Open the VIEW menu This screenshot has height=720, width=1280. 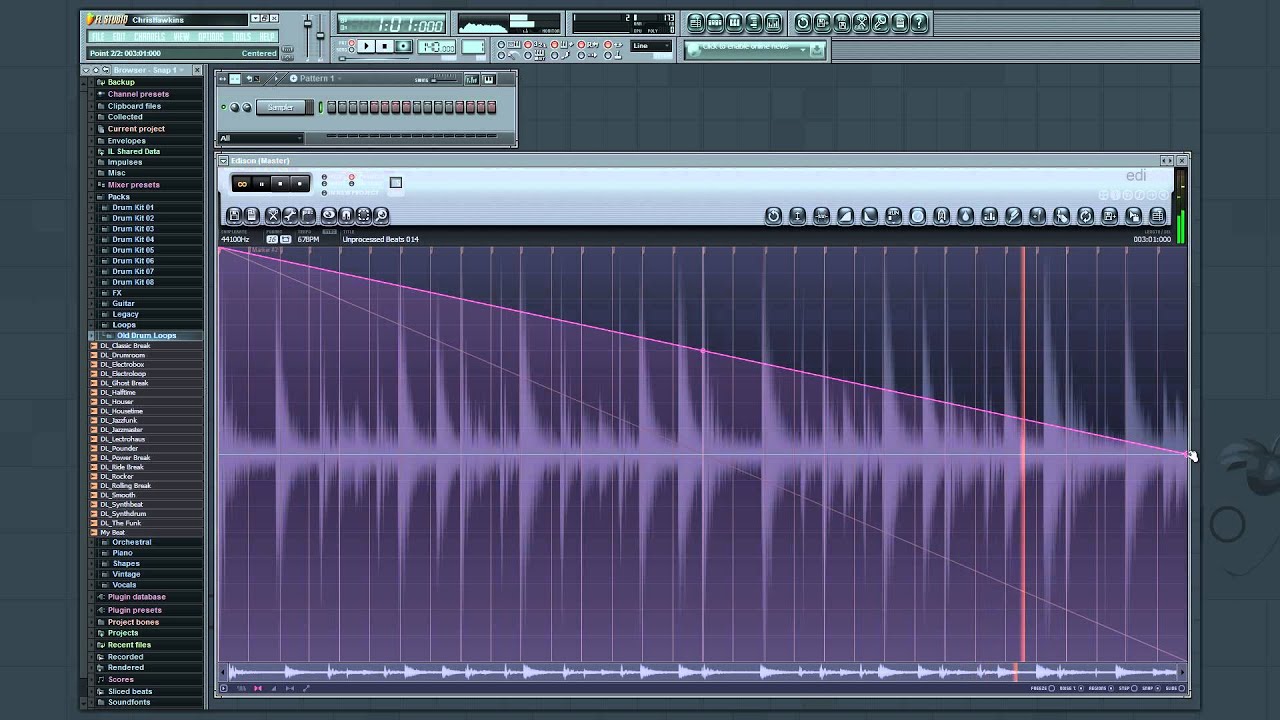[181, 37]
